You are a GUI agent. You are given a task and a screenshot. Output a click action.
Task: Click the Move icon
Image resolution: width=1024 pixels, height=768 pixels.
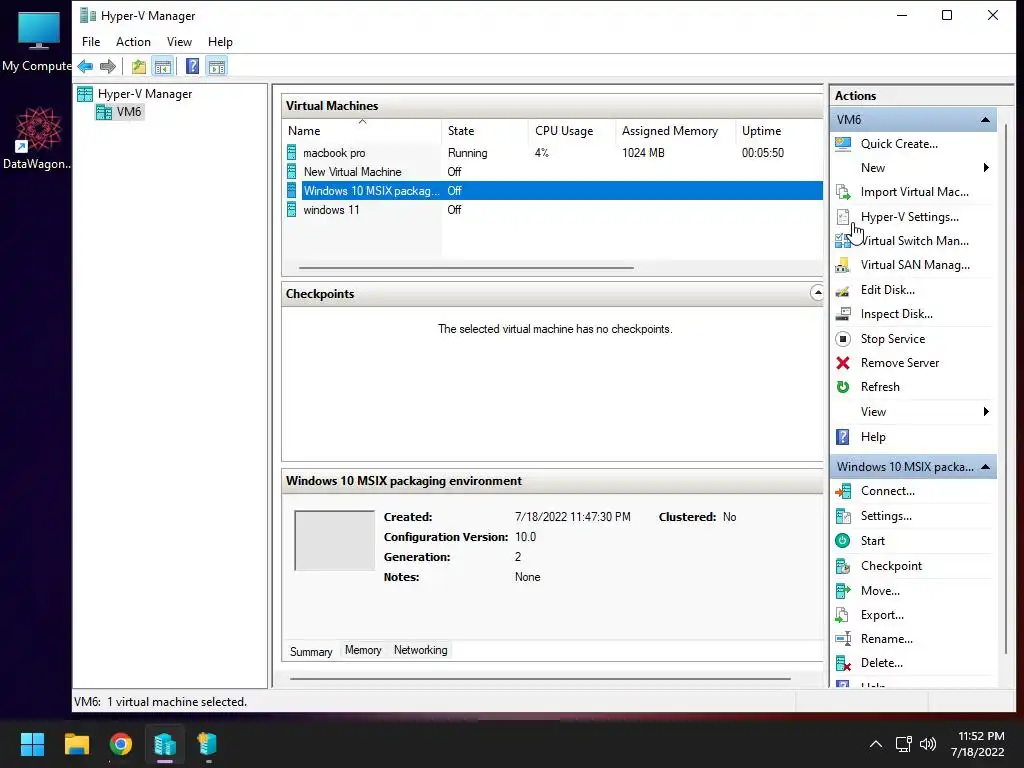click(843, 591)
